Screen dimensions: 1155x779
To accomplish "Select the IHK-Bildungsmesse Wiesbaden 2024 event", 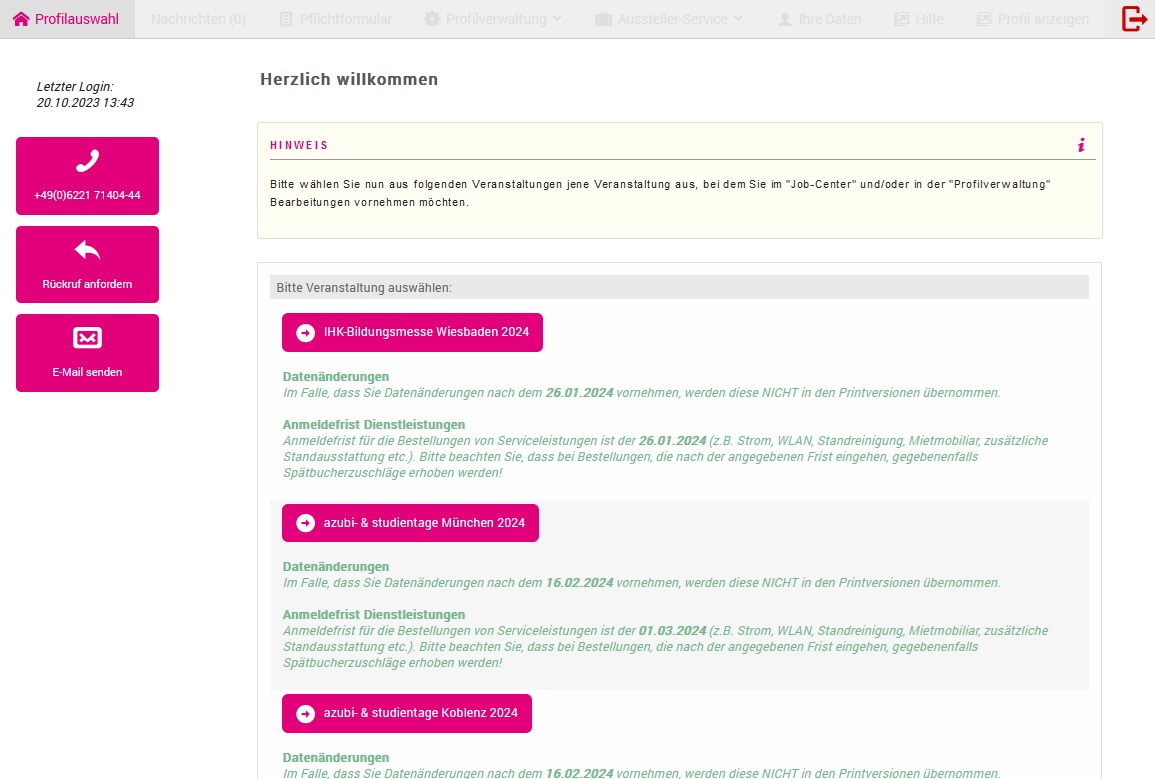I will [425, 333].
